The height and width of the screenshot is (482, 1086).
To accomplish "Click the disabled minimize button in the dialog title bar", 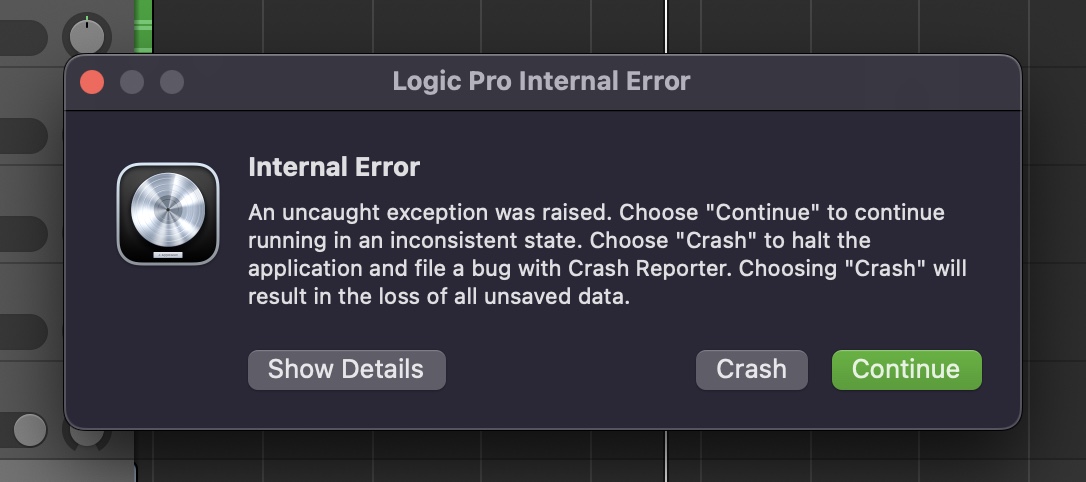I will (x=132, y=82).
